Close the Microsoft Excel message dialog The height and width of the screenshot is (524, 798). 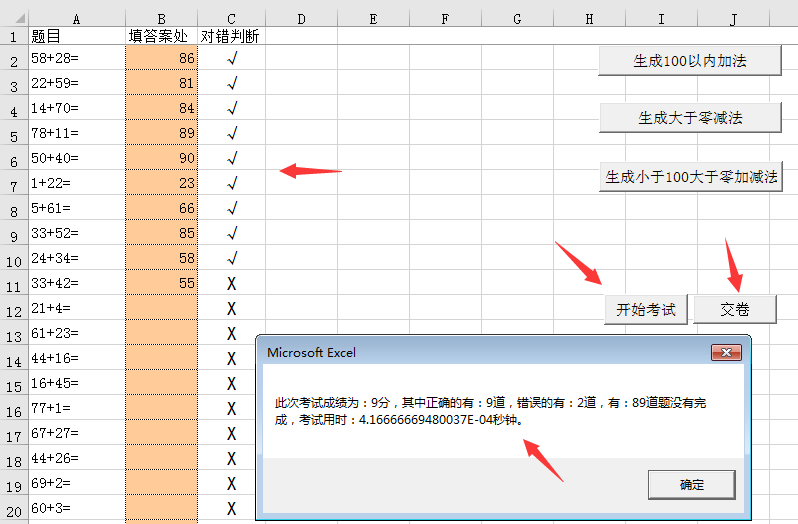pyautogui.click(x=726, y=353)
